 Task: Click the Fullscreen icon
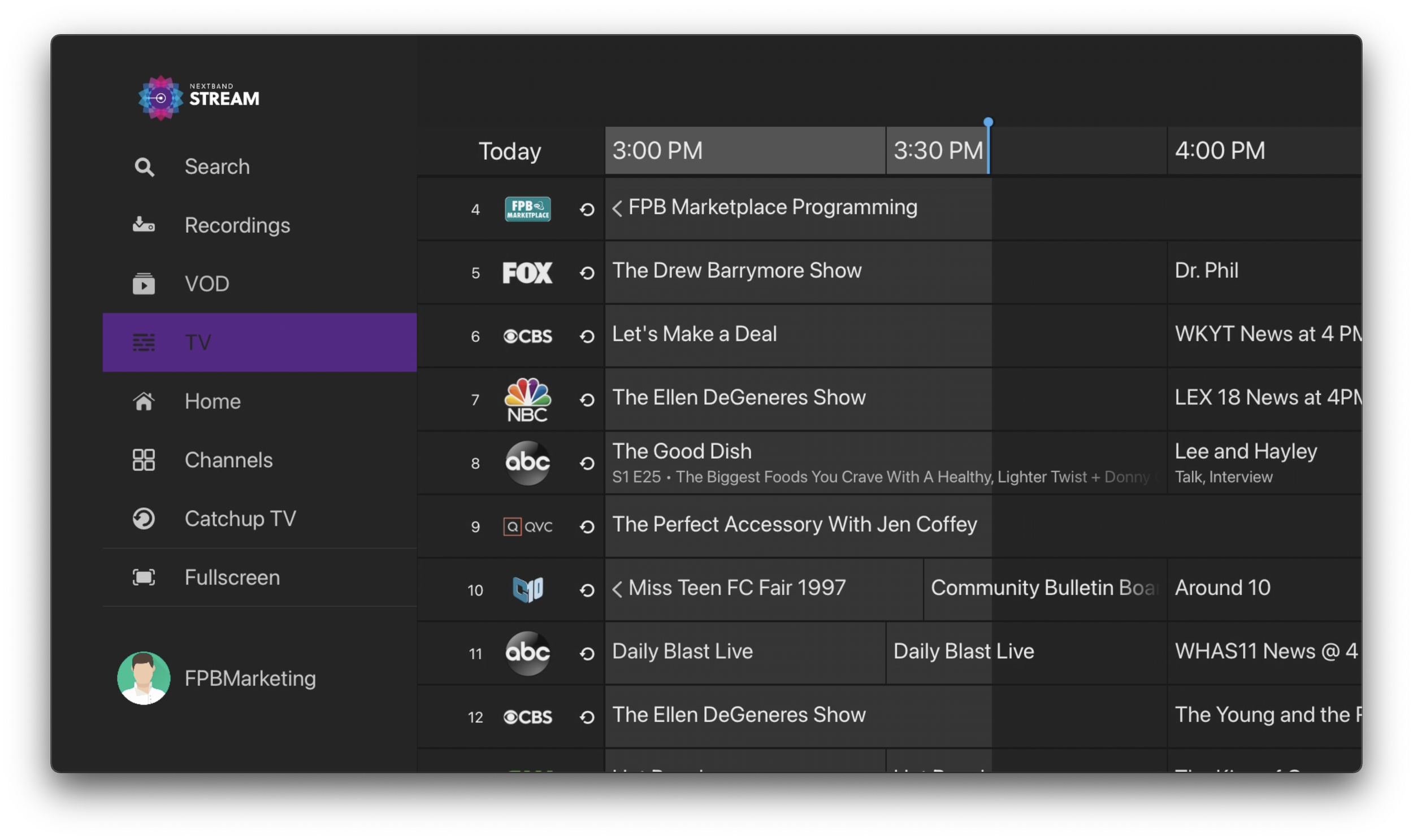click(144, 577)
